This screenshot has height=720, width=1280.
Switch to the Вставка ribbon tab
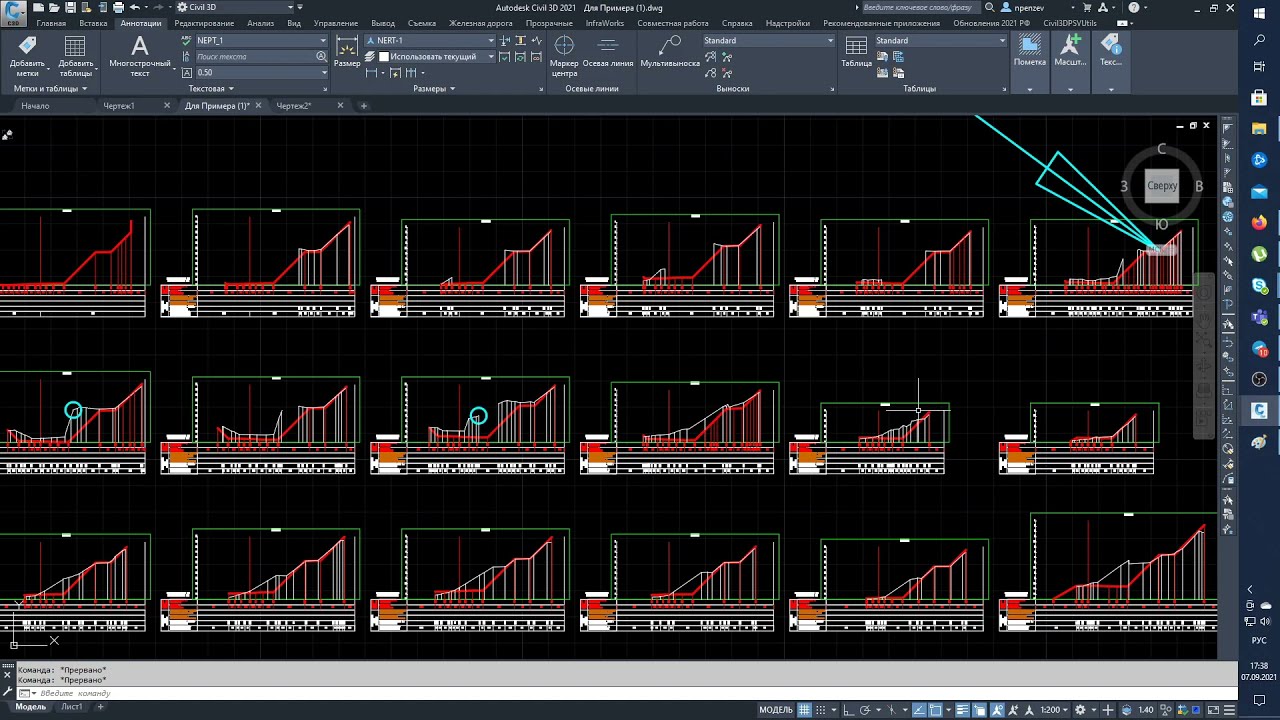point(93,23)
